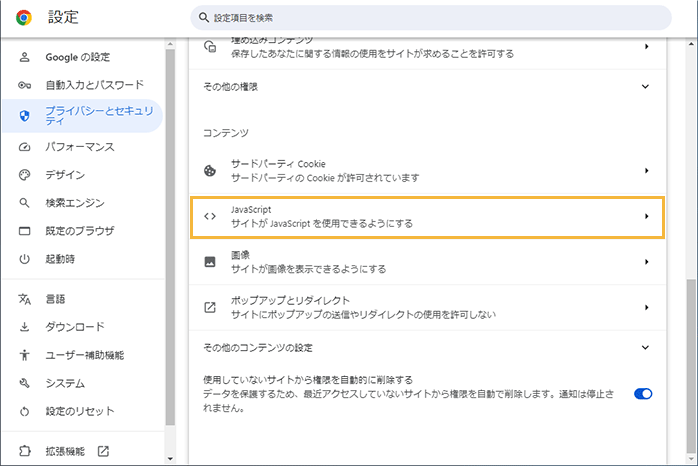Open ポップアップとリダイレクト arrow
This screenshot has height=466, width=698.
point(646,307)
